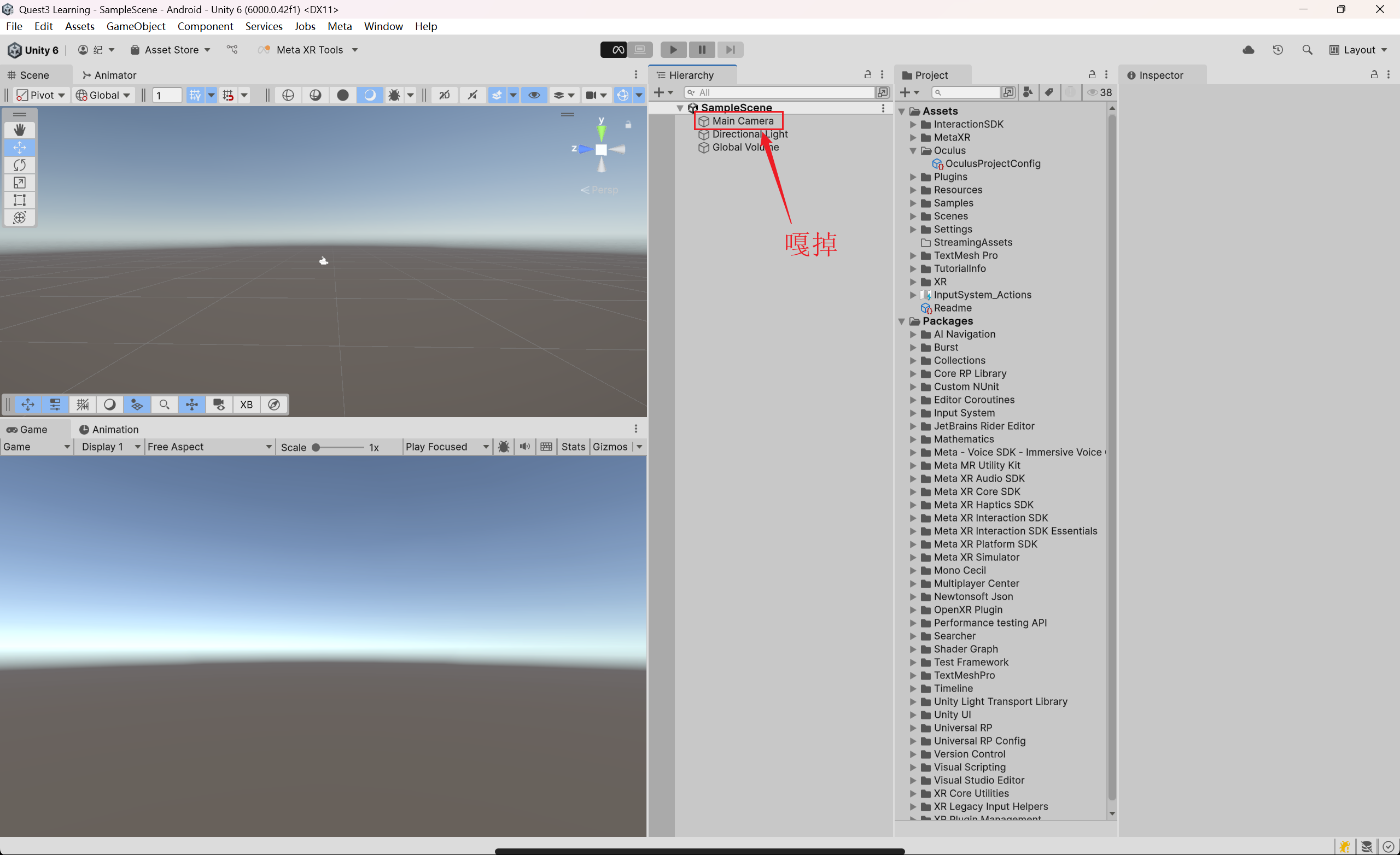Select the Rotate tool in Scene
Image resolution: width=1400 pixels, height=855 pixels.
[x=19, y=165]
